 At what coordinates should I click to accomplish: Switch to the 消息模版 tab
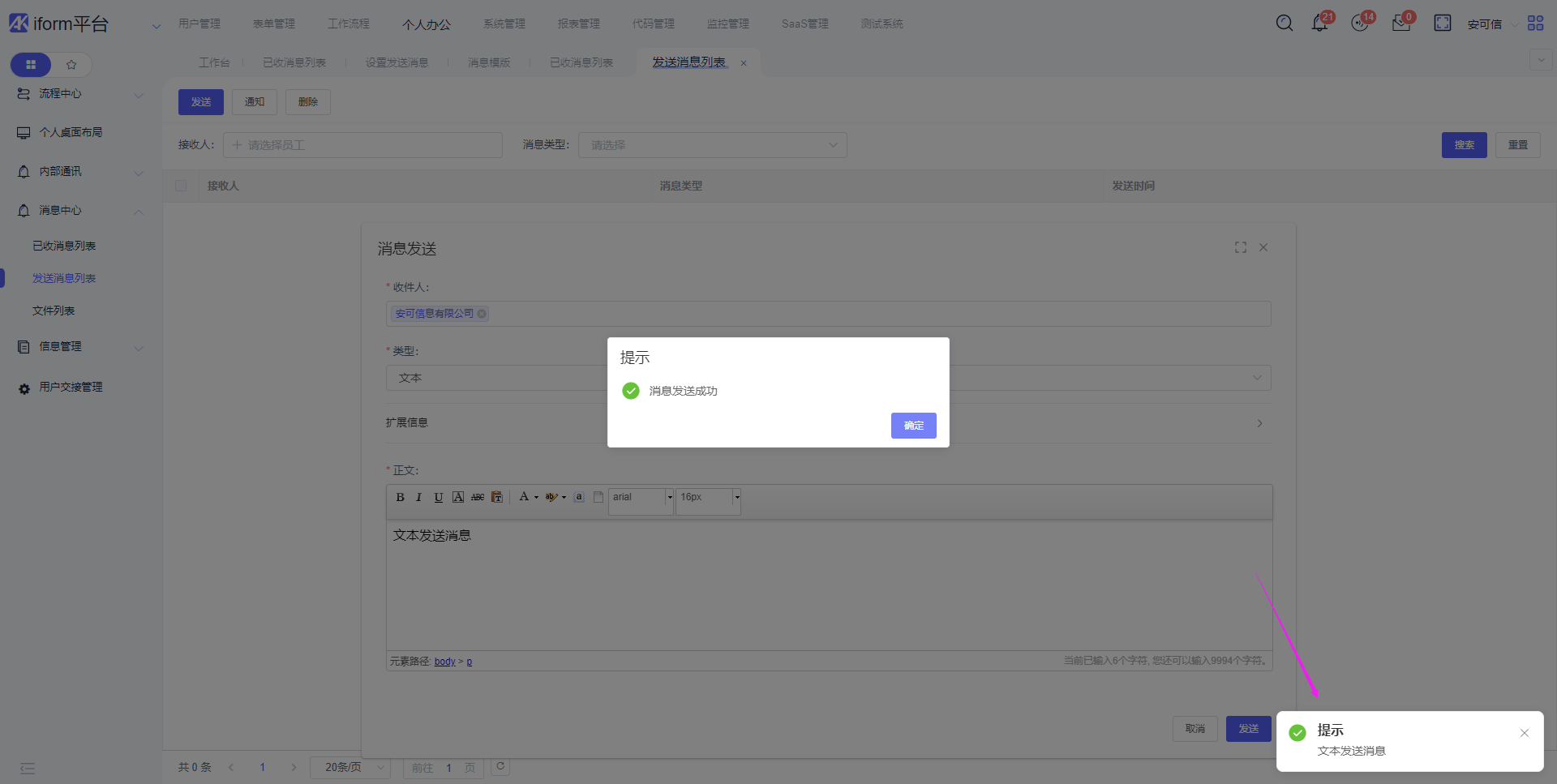coord(489,62)
